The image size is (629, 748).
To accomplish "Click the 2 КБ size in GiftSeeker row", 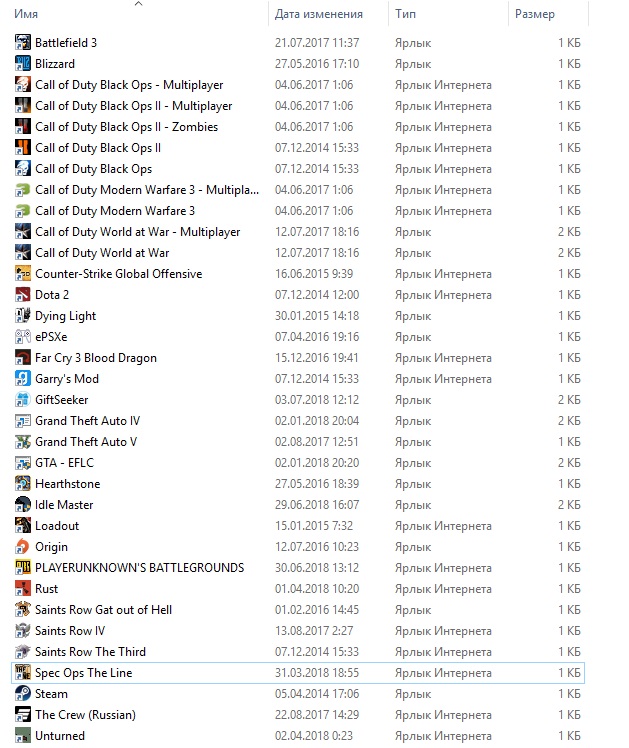I will [569, 400].
